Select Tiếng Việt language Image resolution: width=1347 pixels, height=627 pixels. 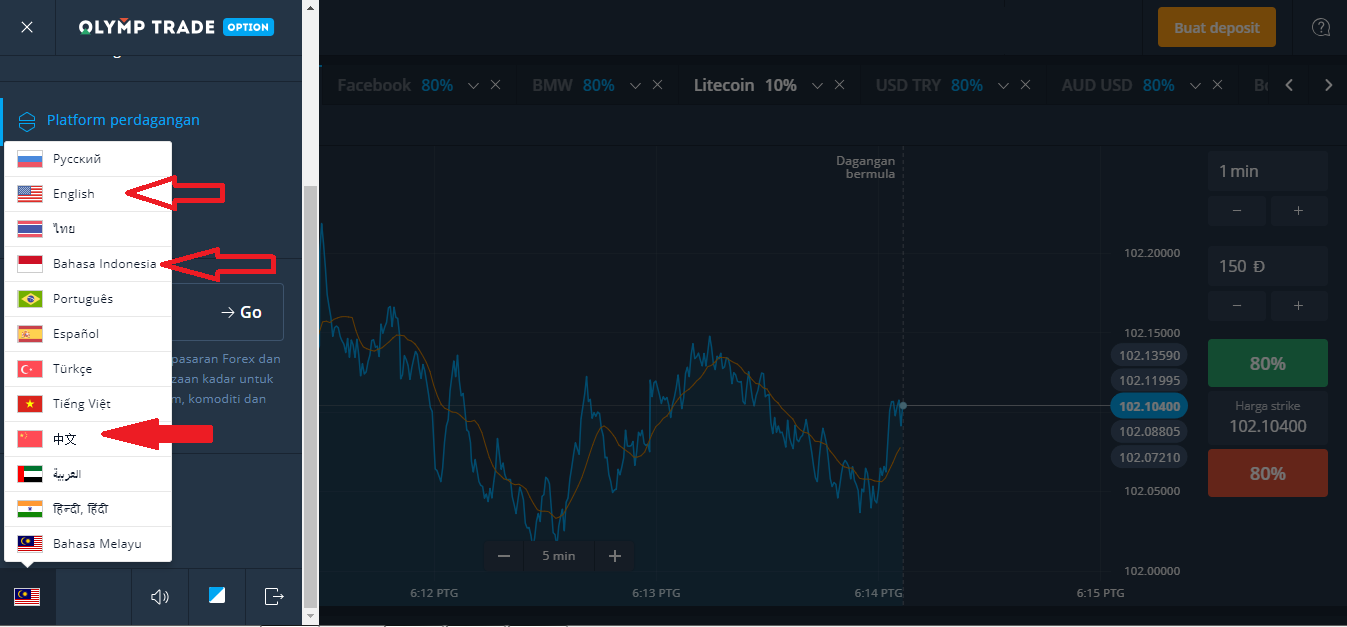tap(88, 404)
